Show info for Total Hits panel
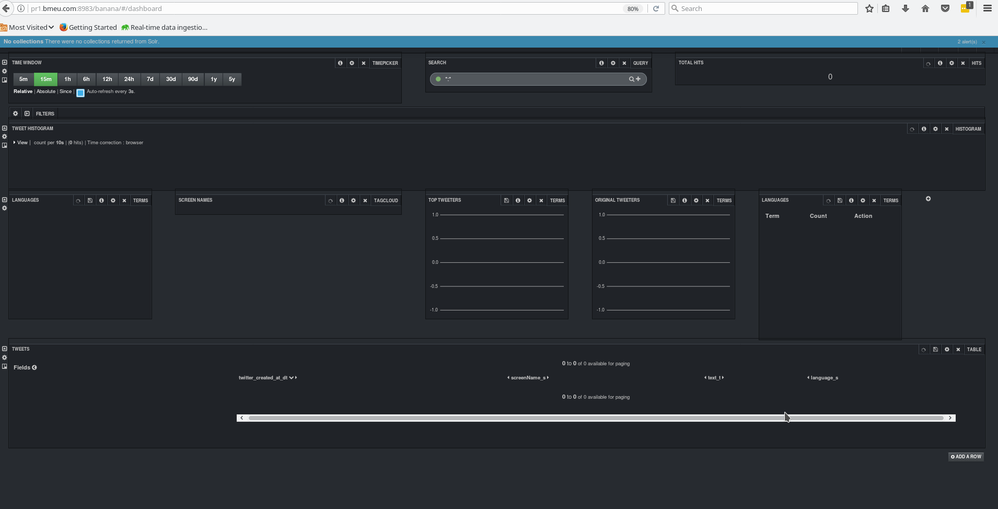The height and width of the screenshot is (509, 998). coord(940,63)
